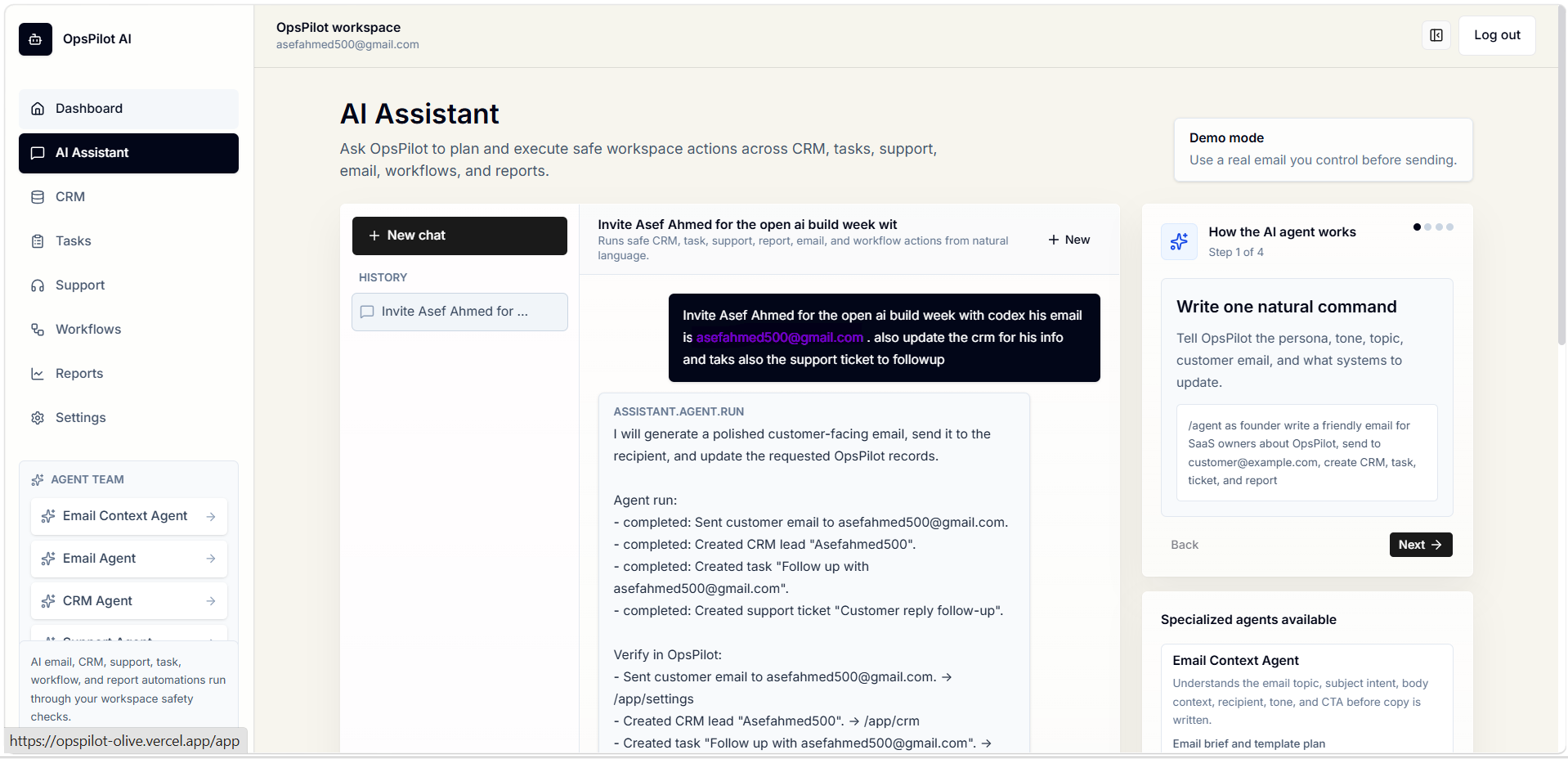Select first step dot in guide
This screenshot has width=1568, height=759.
point(1417,227)
